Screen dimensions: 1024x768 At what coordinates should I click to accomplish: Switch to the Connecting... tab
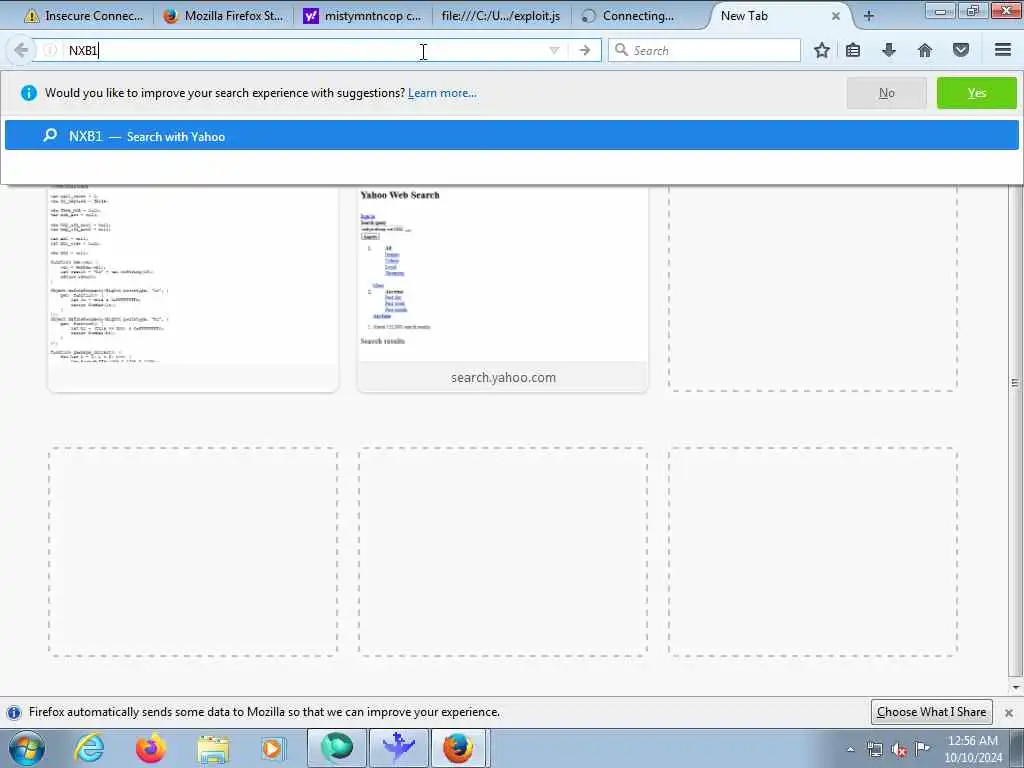[639, 16]
